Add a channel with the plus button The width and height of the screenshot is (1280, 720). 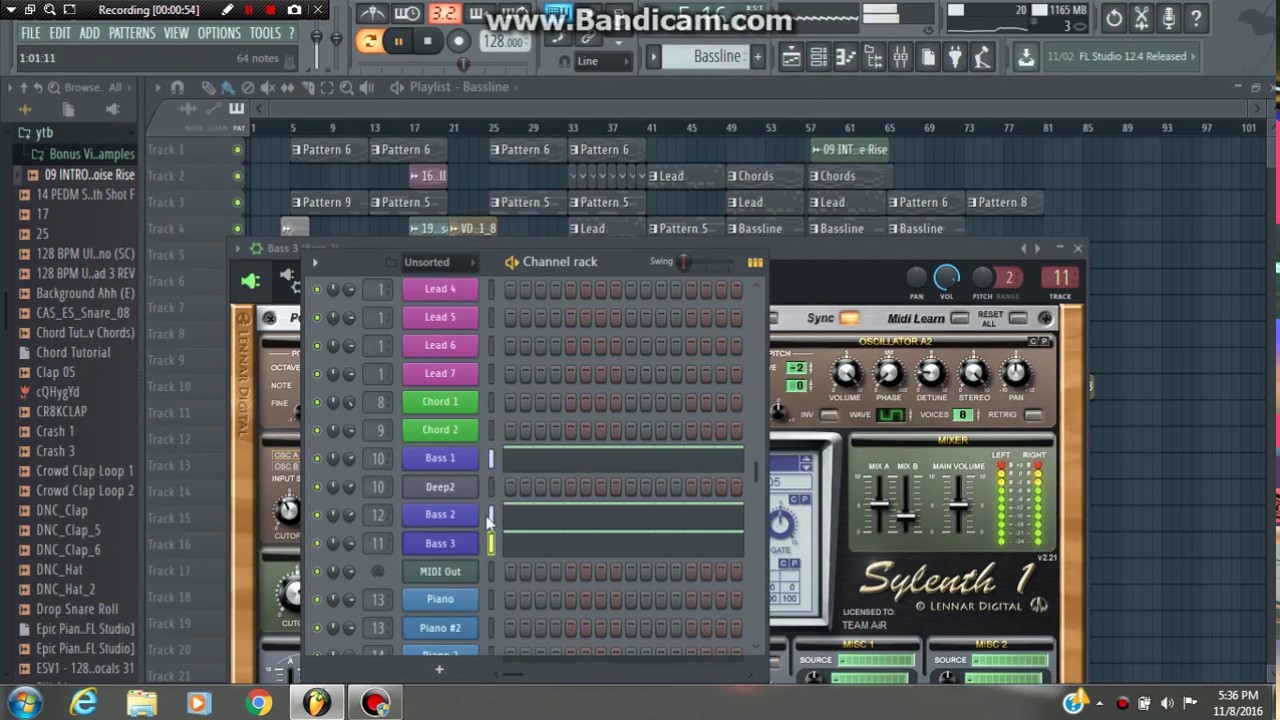(438, 669)
